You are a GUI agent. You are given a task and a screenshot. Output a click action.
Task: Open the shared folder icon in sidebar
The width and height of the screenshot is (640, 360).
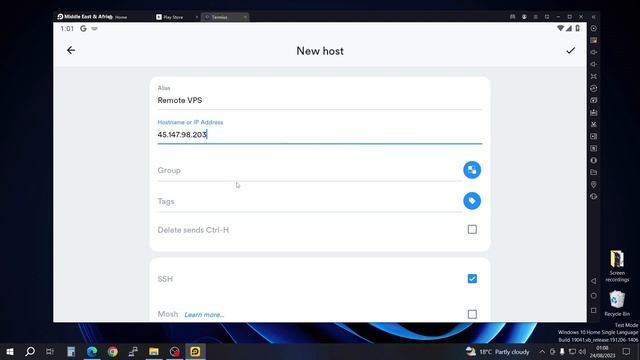[x=594, y=172]
